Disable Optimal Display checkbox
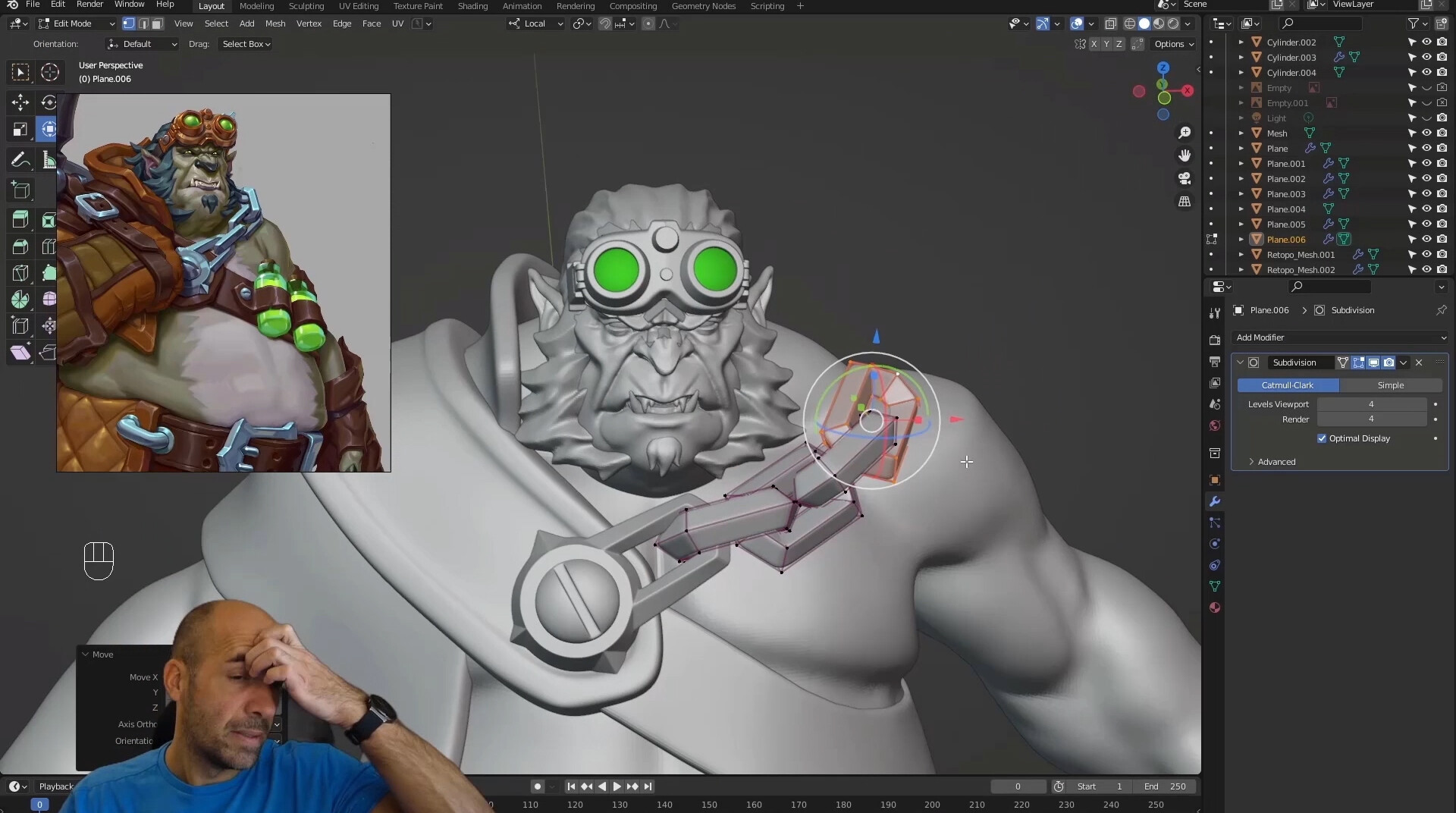This screenshot has height=813, width=1456. click(x=1322, y=438)
